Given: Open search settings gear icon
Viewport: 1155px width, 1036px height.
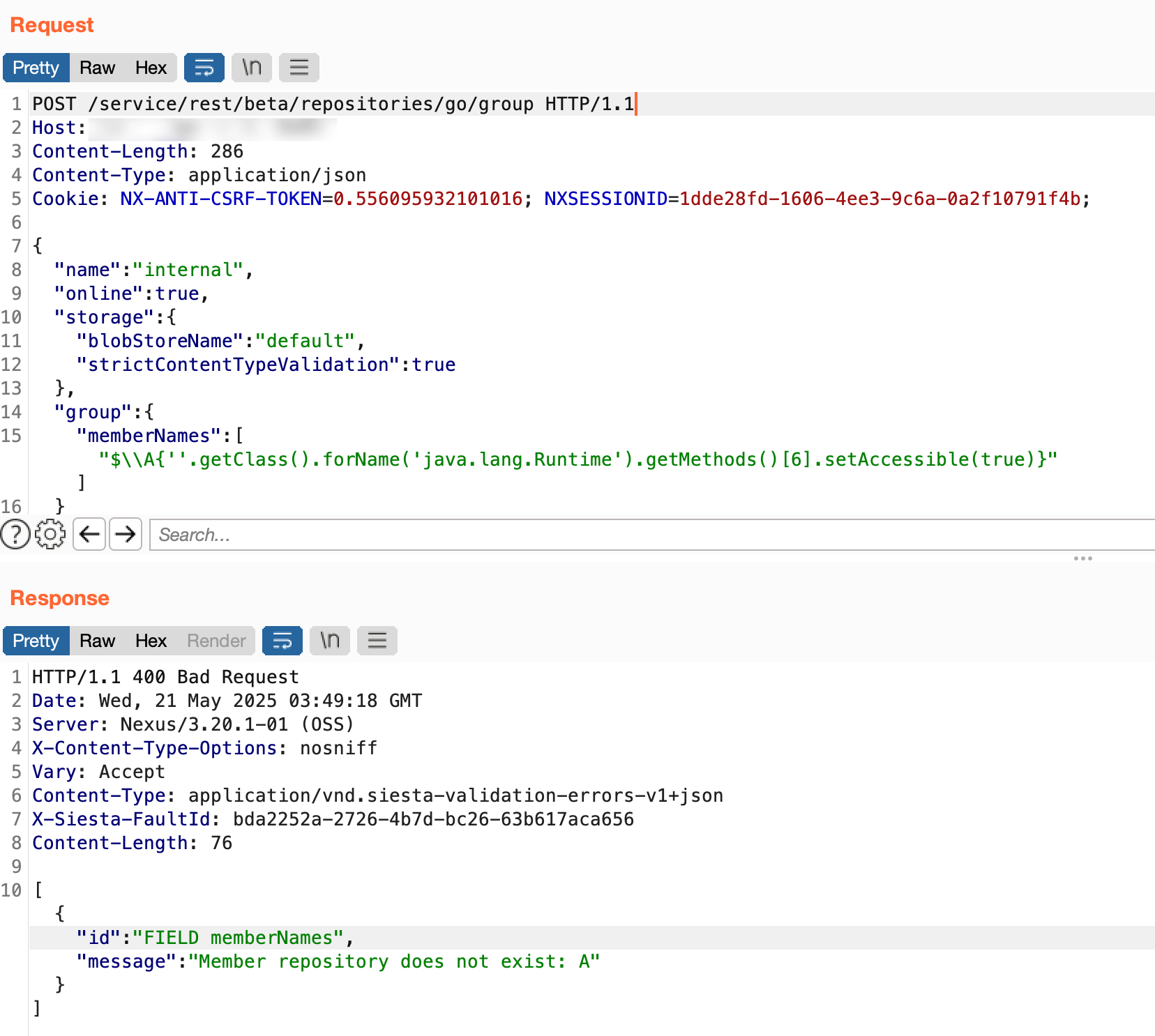Looking at the screenshot, I should pyautogui.click(x=50, y=535).
